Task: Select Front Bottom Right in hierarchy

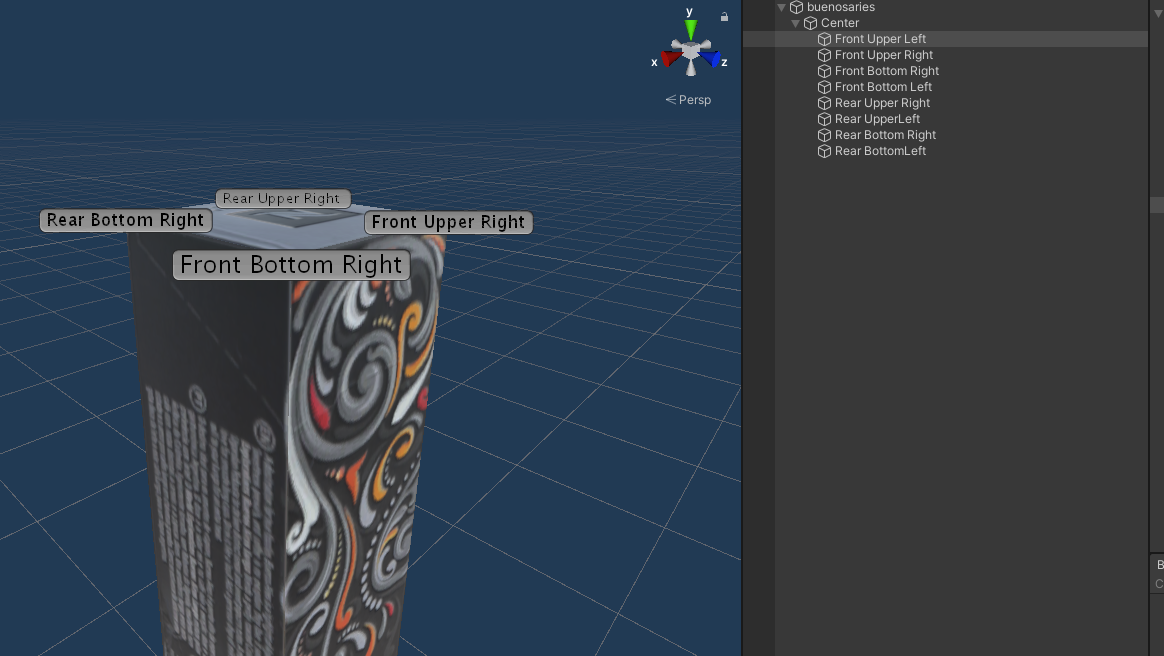Action: click(886, 71)
